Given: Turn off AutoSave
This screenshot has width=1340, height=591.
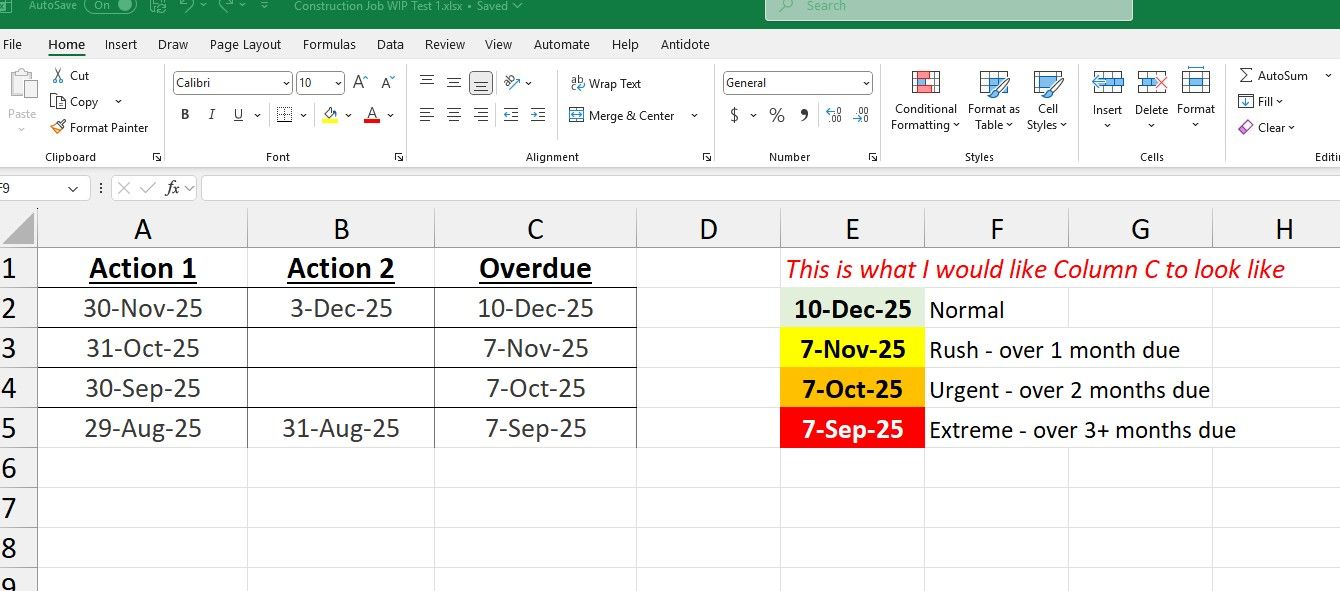Looking at the screenshot, I should 111,6.
